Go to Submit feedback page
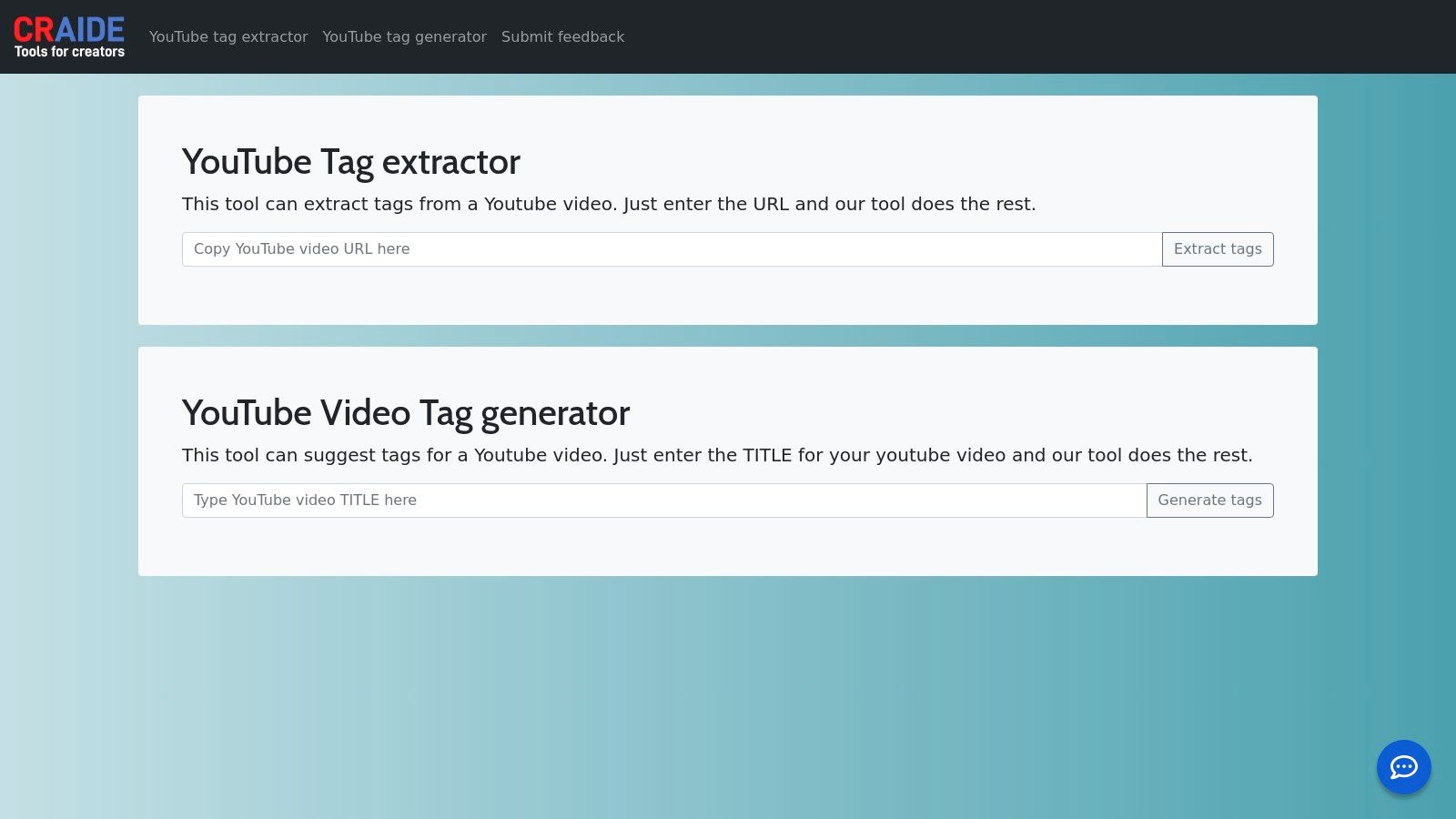 point(562,36)
